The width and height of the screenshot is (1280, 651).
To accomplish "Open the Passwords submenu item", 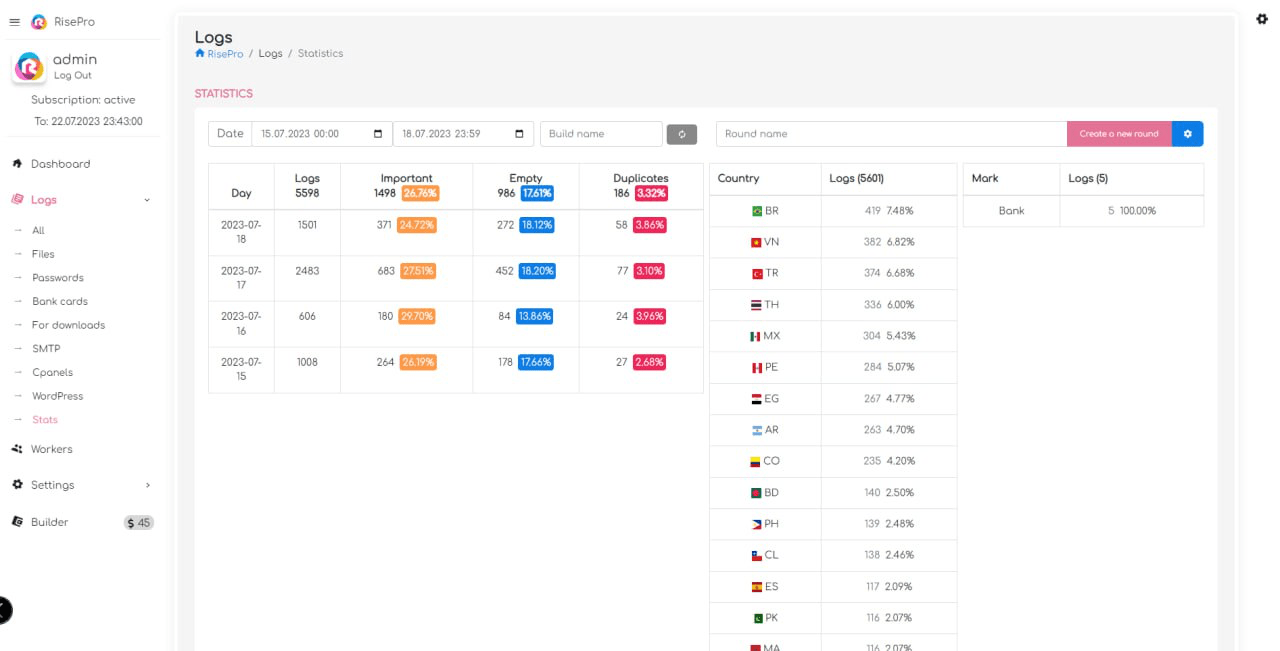I will (x=58, y=278).
